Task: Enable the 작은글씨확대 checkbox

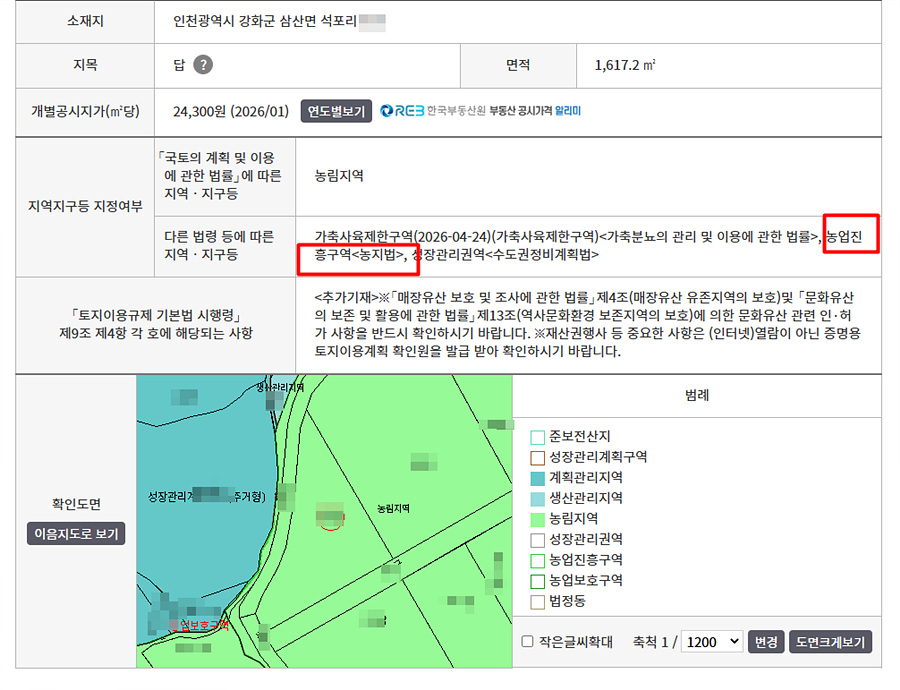Action: coord(527,641)
